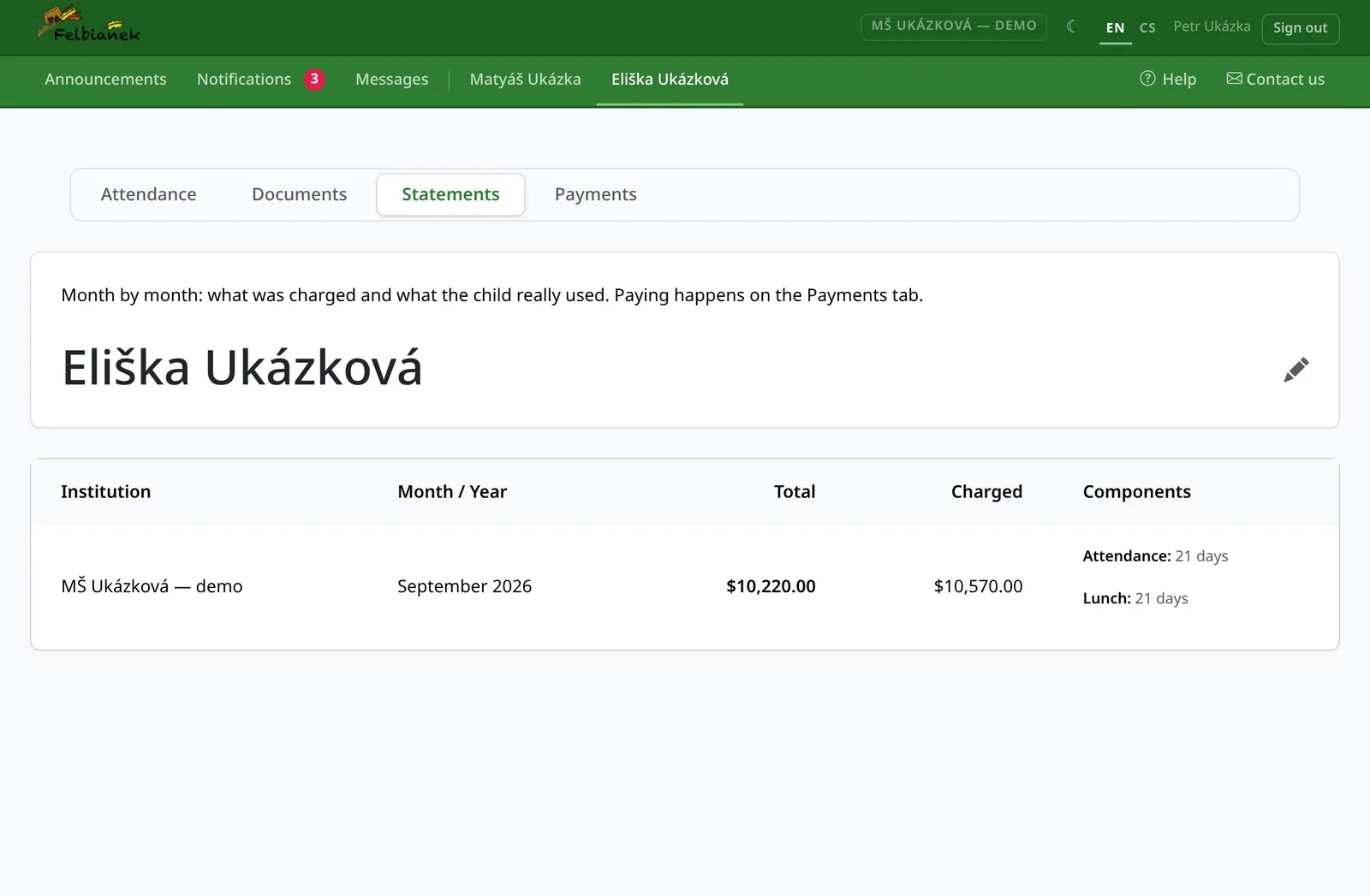The height and width of the screenshot is (896, 1370).
Task: Click the charged amount $10,570.00
Action: [x=978, y=586]
